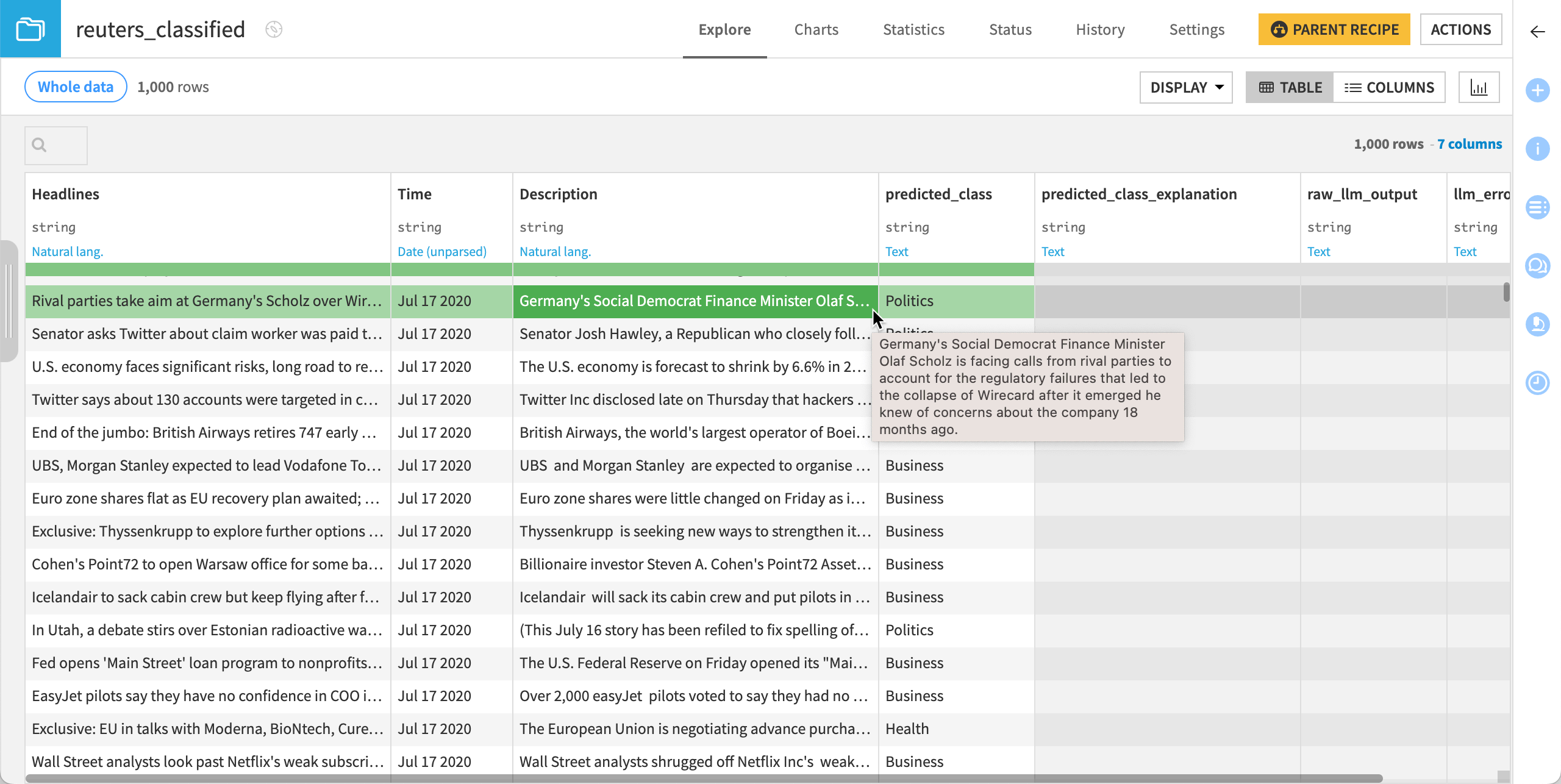Click the highlighted Germany's Social Democrat description cell

point(696,301)
